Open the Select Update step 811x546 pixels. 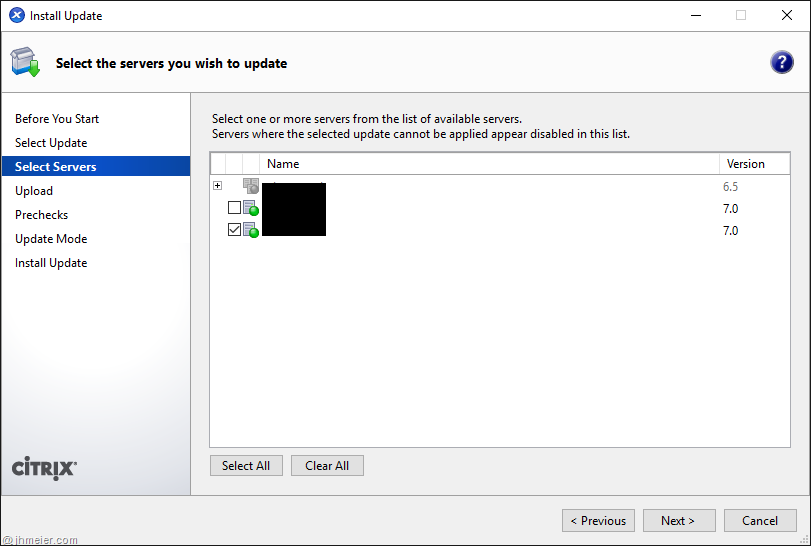(x=51, y=143)
